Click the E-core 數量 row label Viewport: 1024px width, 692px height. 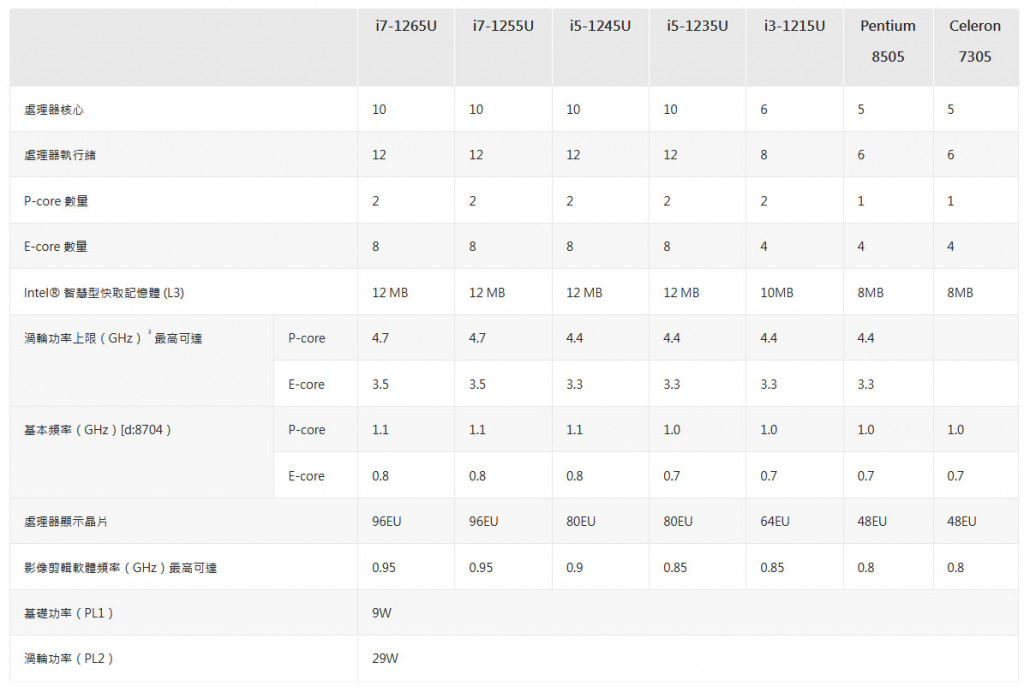click(x=56, y=247)
